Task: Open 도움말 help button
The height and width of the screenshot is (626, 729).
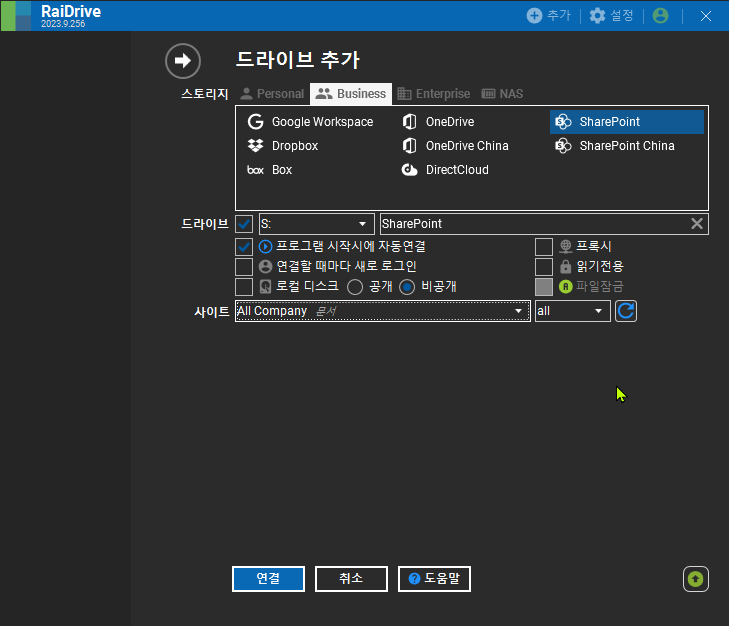Action: [434, 579]
